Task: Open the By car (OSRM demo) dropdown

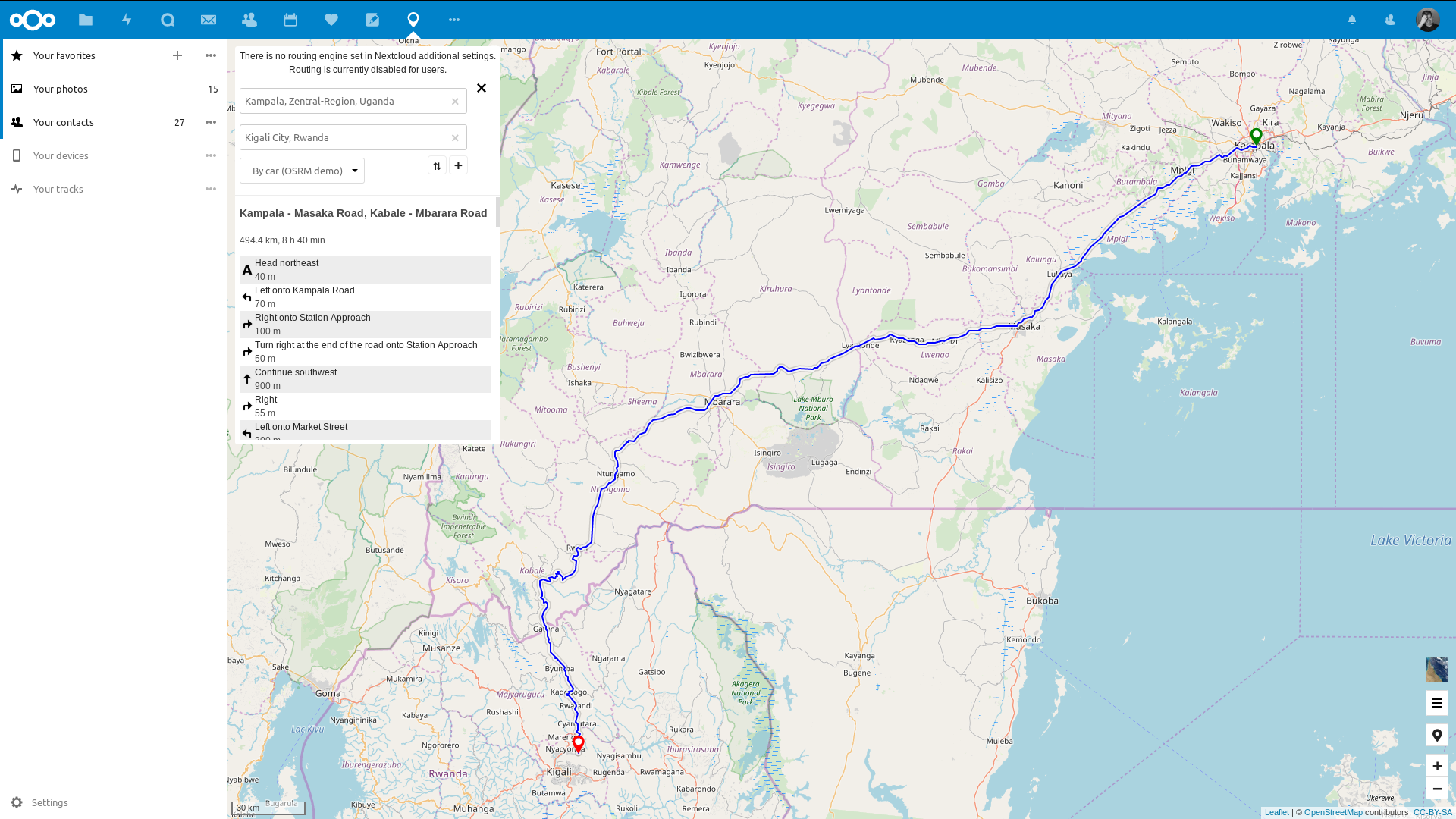Action: [302, 171]
